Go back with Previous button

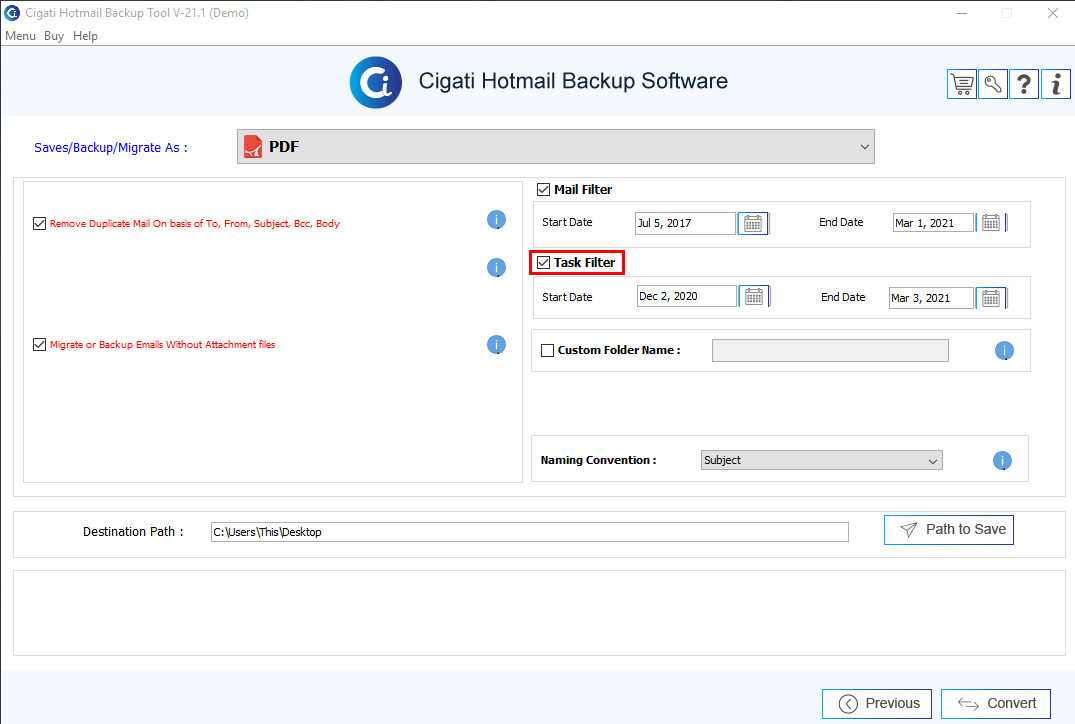(877, 703)
